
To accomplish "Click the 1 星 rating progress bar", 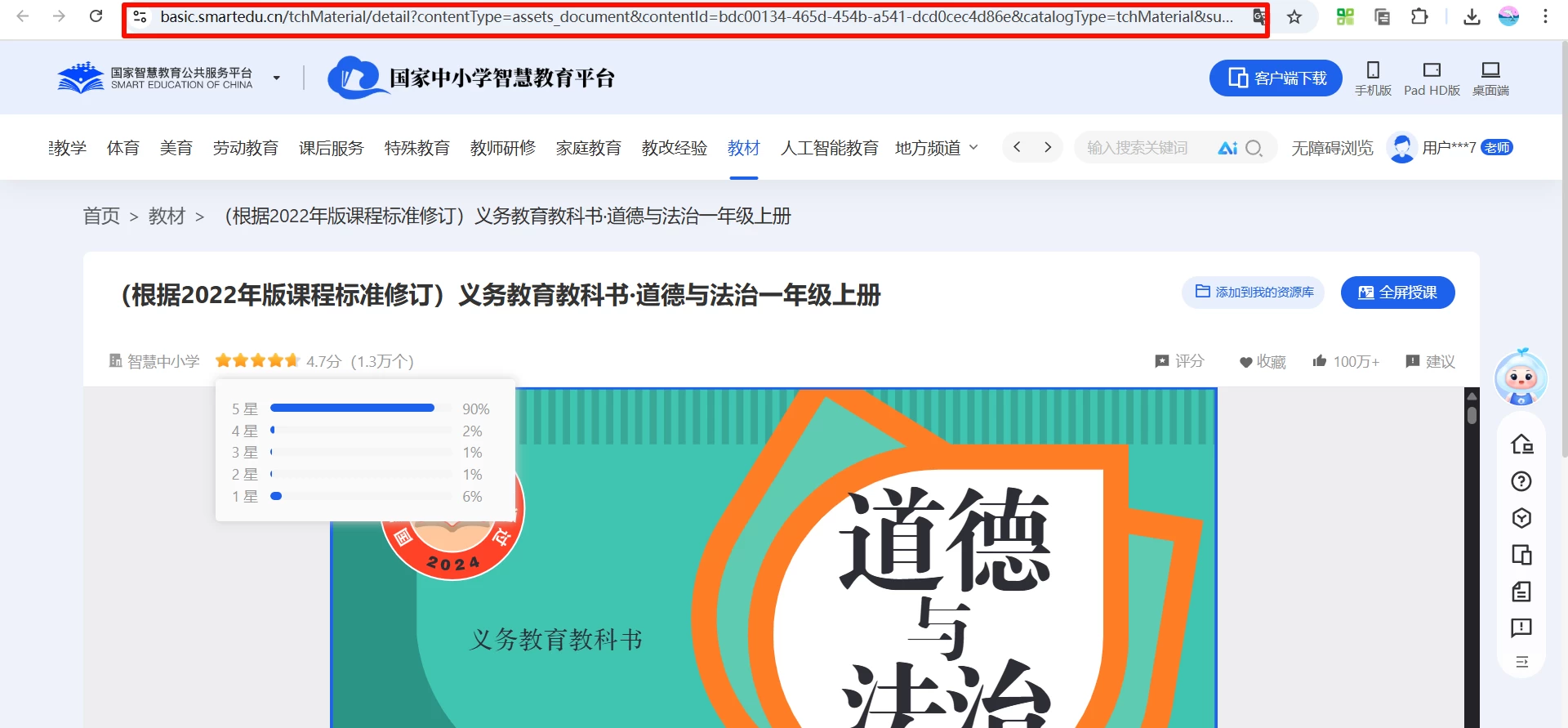I will [361, 496].
